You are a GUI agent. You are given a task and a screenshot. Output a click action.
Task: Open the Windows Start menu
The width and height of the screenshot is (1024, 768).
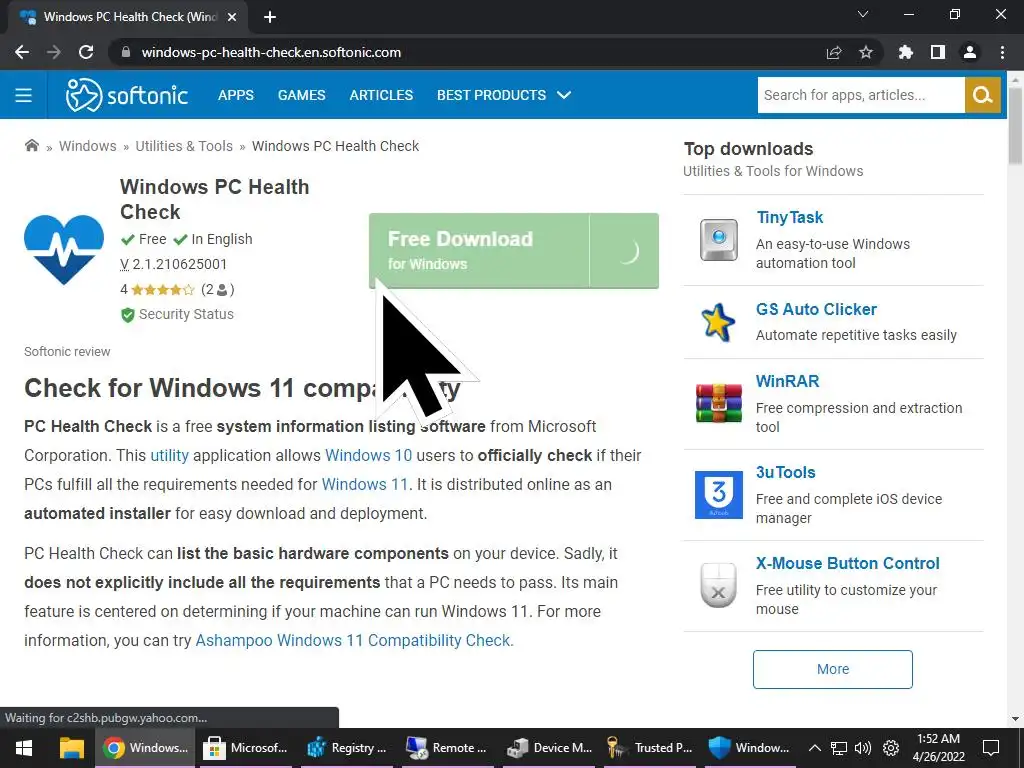pyautogui.click(x=24, y=748)
